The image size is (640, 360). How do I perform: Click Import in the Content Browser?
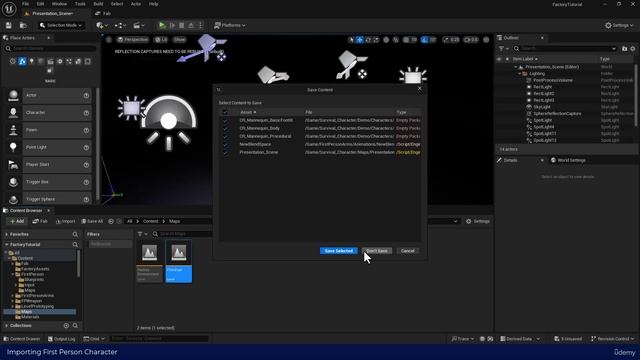pos(65,221)
